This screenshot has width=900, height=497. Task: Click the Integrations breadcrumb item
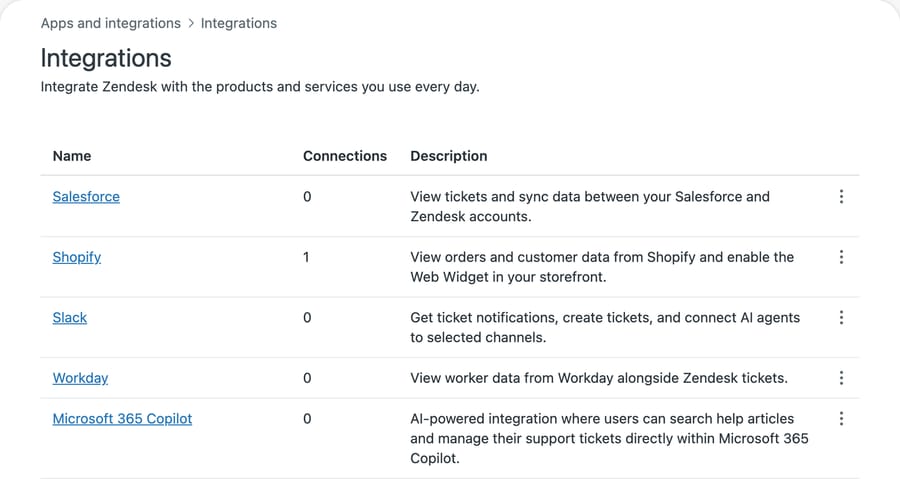click(x=239, y=24)
